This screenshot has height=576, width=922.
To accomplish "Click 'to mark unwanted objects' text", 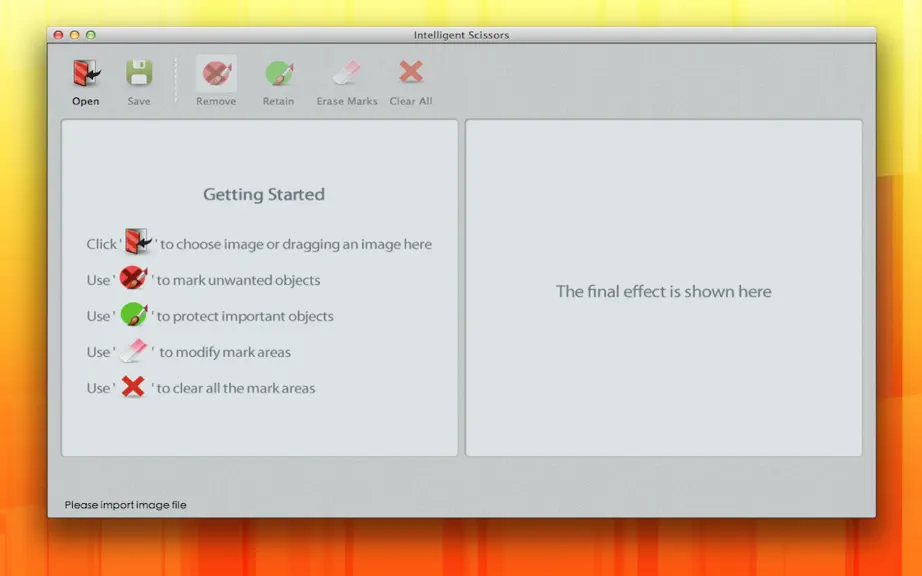I will [x=238, y=280].
